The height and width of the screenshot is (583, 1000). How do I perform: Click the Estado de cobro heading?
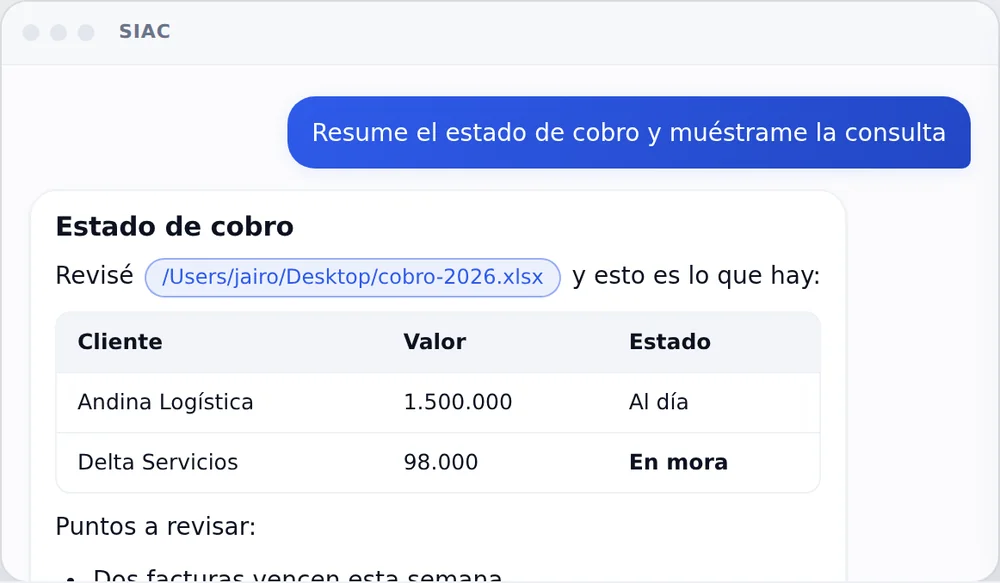pos(175,226)
